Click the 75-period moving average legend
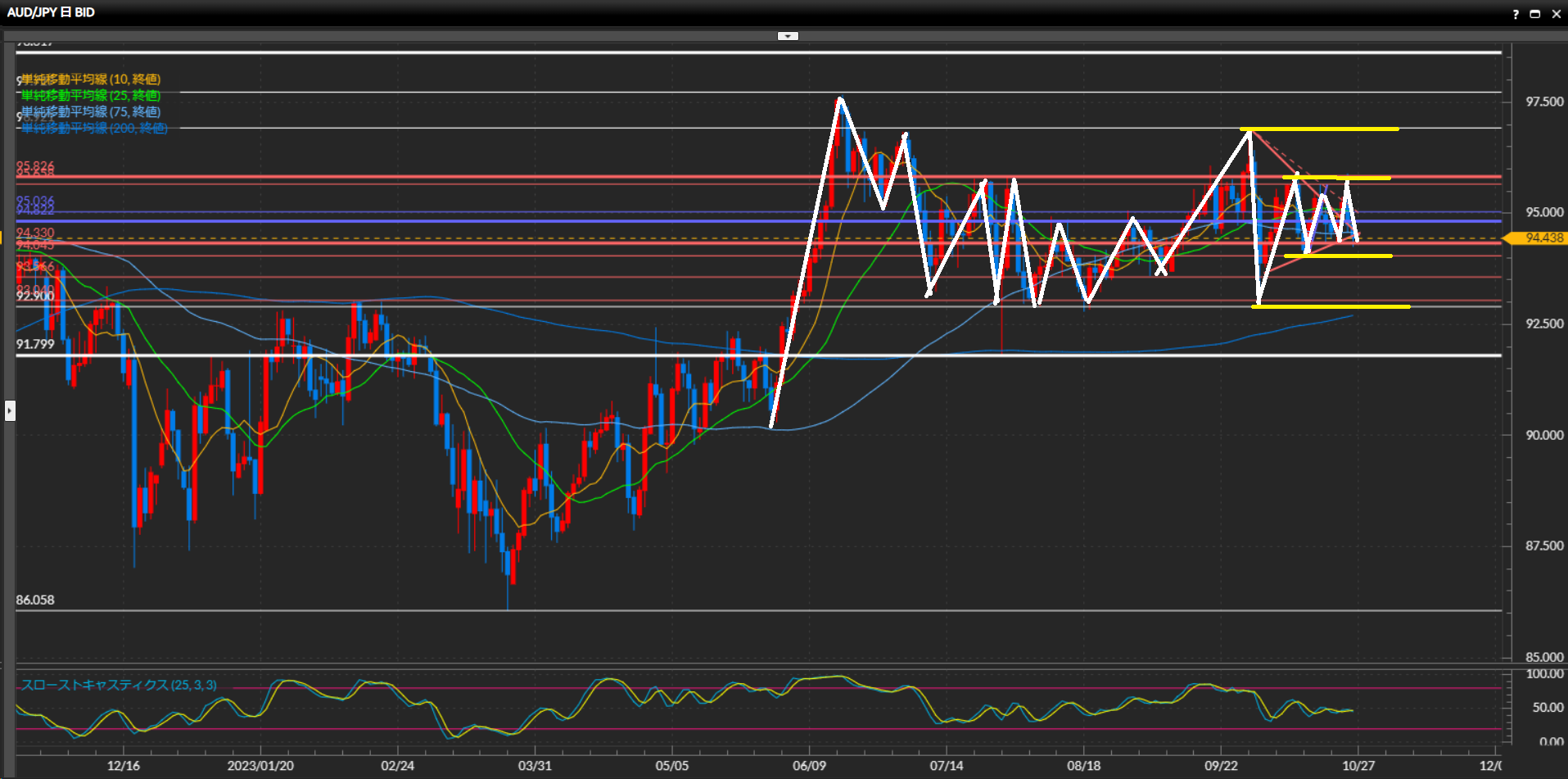This screenshot has width=1568, height=779. coord(91,112)
